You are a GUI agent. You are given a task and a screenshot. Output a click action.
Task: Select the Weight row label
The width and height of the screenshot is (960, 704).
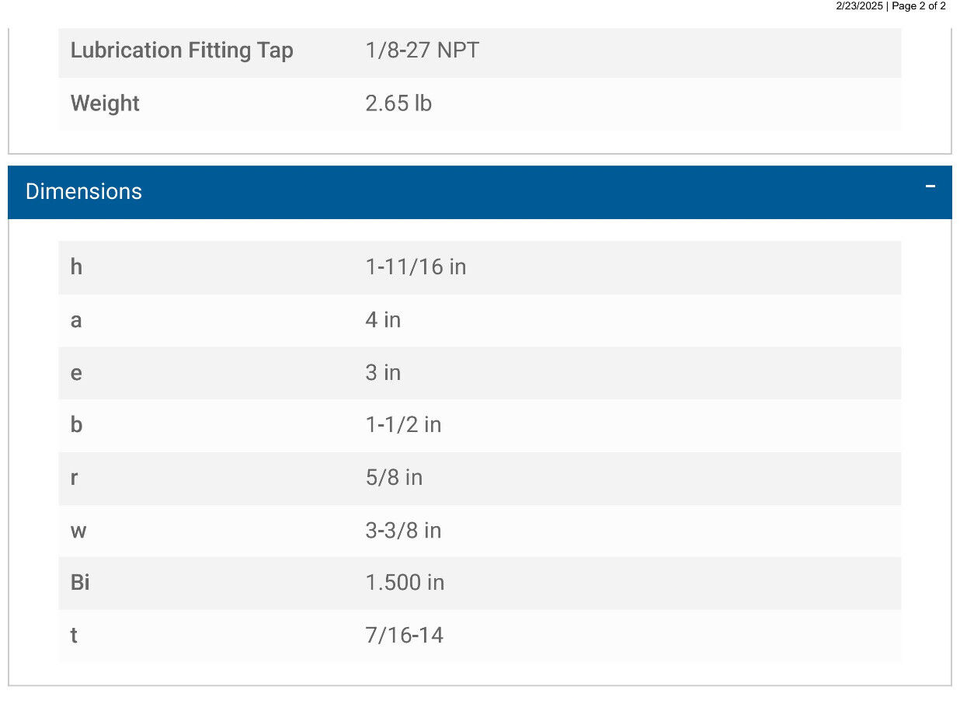click(105, 103)
